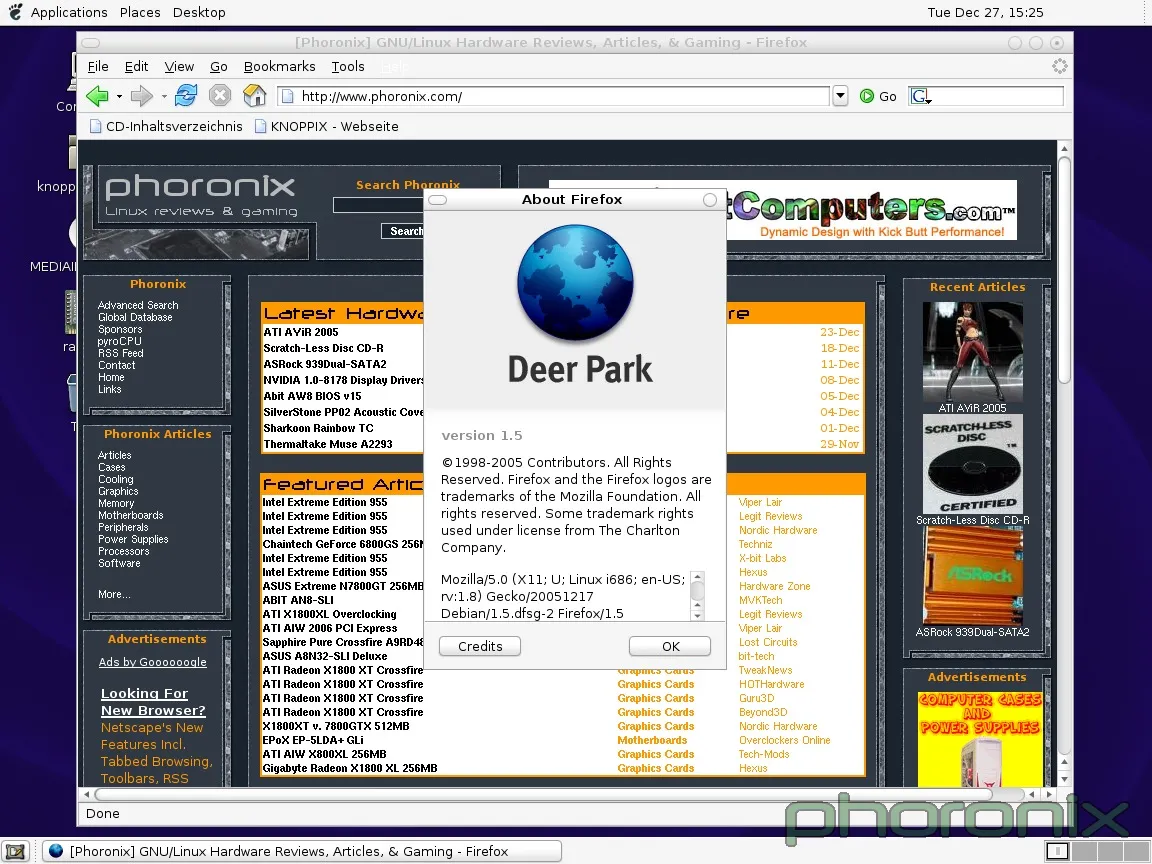Open the Go menu
This screenshot has width=1152, height=864.
point(218,66)
